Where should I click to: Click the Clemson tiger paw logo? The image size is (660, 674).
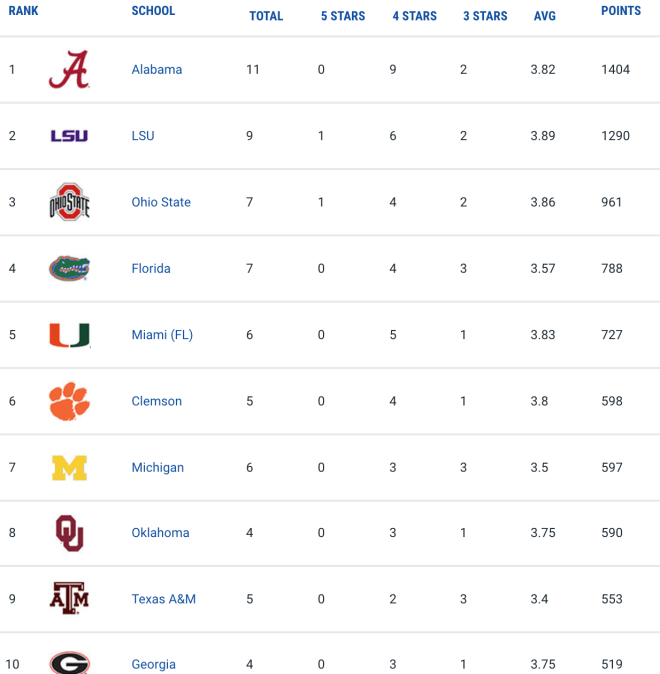coord(69,401)
